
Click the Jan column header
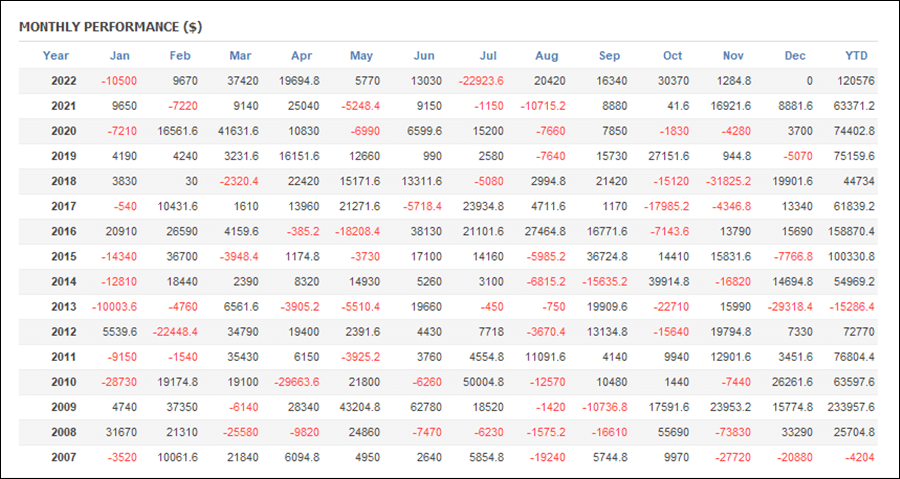point(120,56)
